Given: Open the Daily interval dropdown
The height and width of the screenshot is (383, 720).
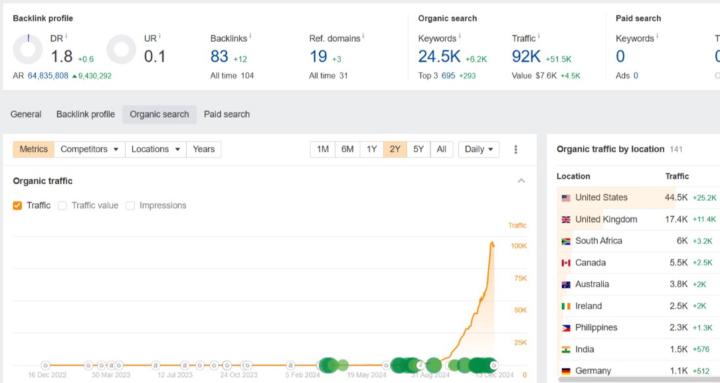Looking at the screenshot, I should pos(478,149).
